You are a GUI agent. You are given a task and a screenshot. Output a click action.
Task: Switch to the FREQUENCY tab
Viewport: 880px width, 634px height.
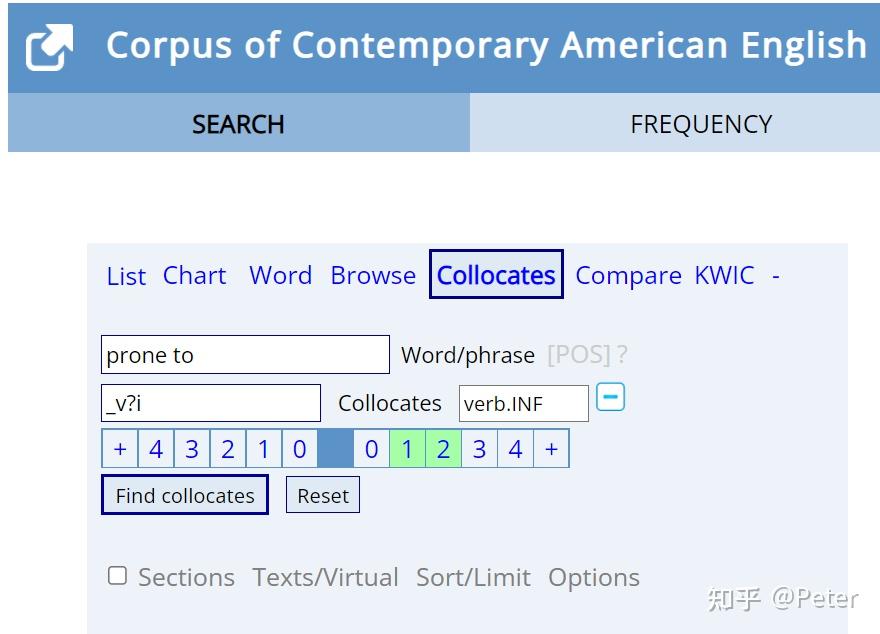(701, 124)
